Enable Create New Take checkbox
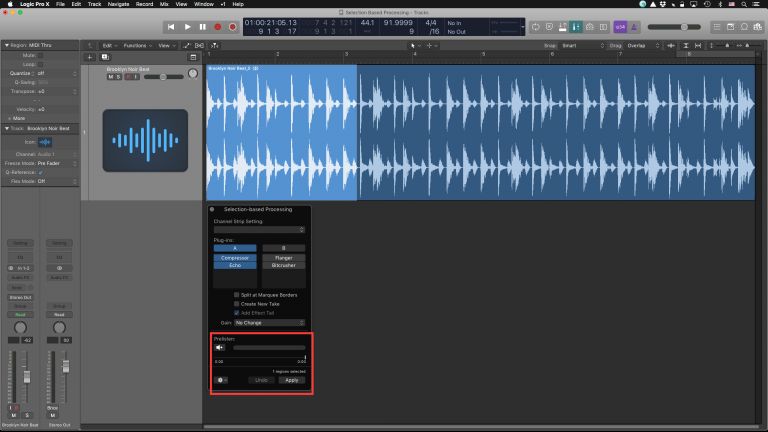The height and width of the screenshot is (432, 768). tap(236, 304)
